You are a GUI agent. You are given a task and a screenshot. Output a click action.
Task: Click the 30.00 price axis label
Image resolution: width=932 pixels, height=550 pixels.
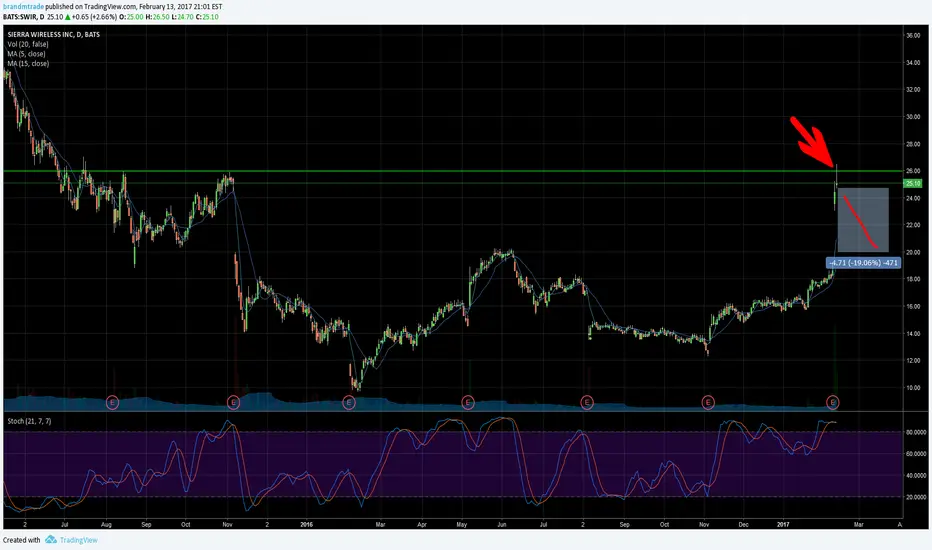(913, 117)
